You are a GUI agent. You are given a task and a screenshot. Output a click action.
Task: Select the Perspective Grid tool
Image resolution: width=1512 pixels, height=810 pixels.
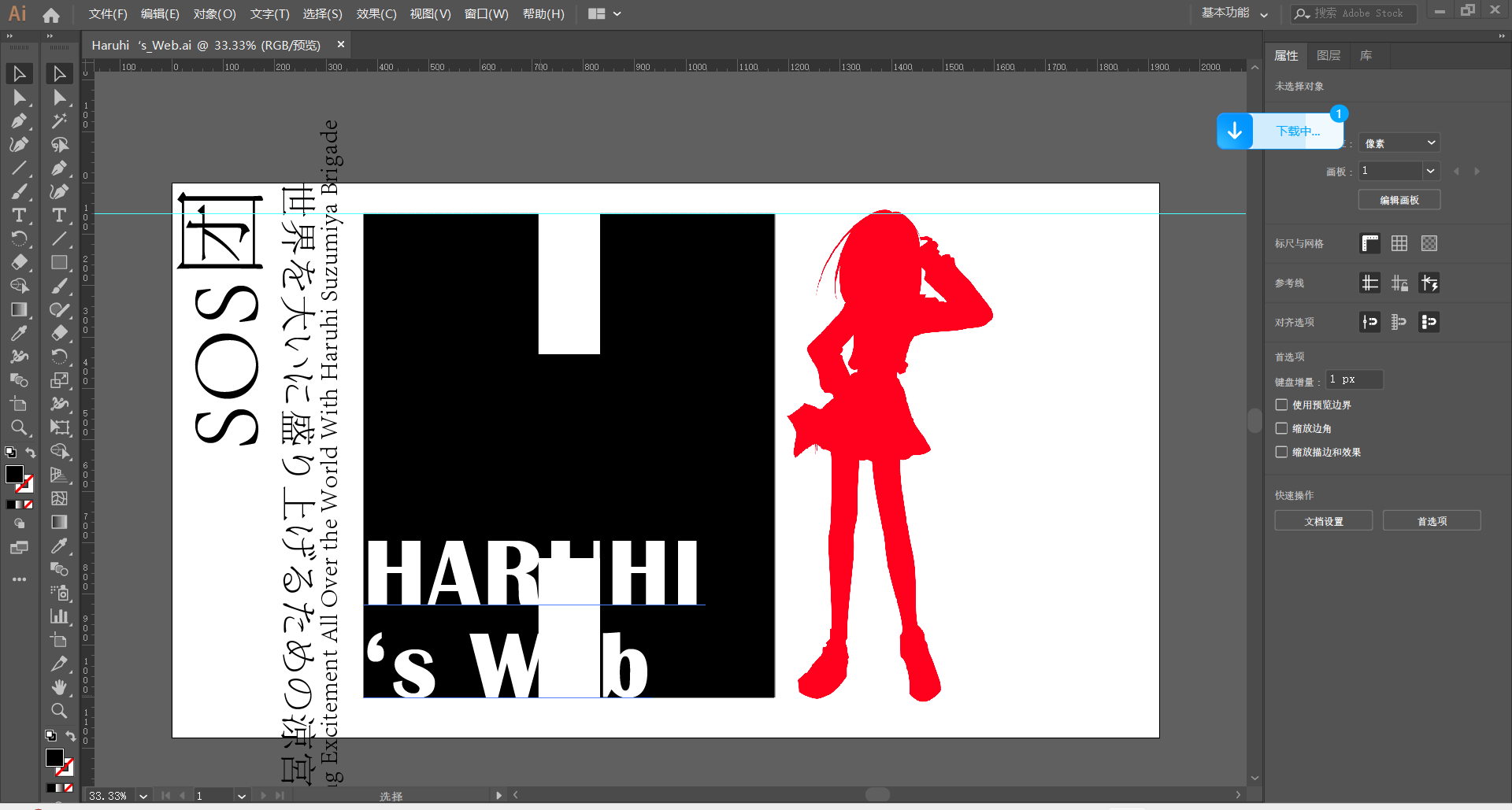point(59,475)
